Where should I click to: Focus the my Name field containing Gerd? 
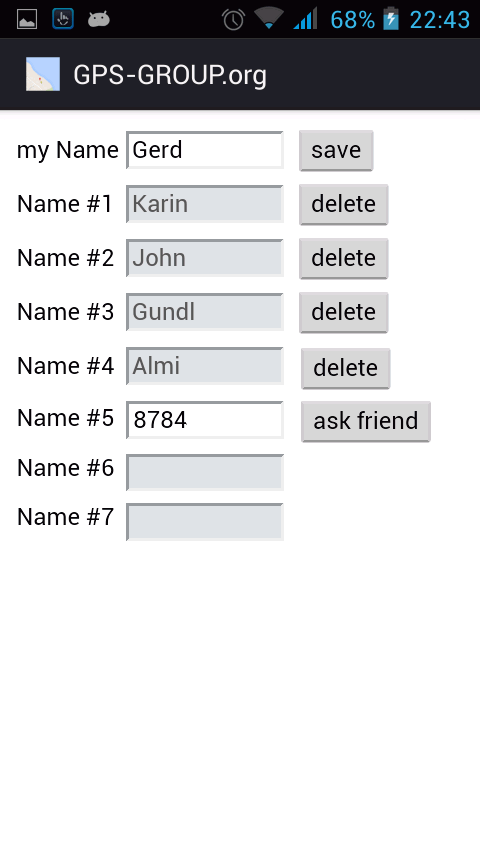[x=205, y=150]
